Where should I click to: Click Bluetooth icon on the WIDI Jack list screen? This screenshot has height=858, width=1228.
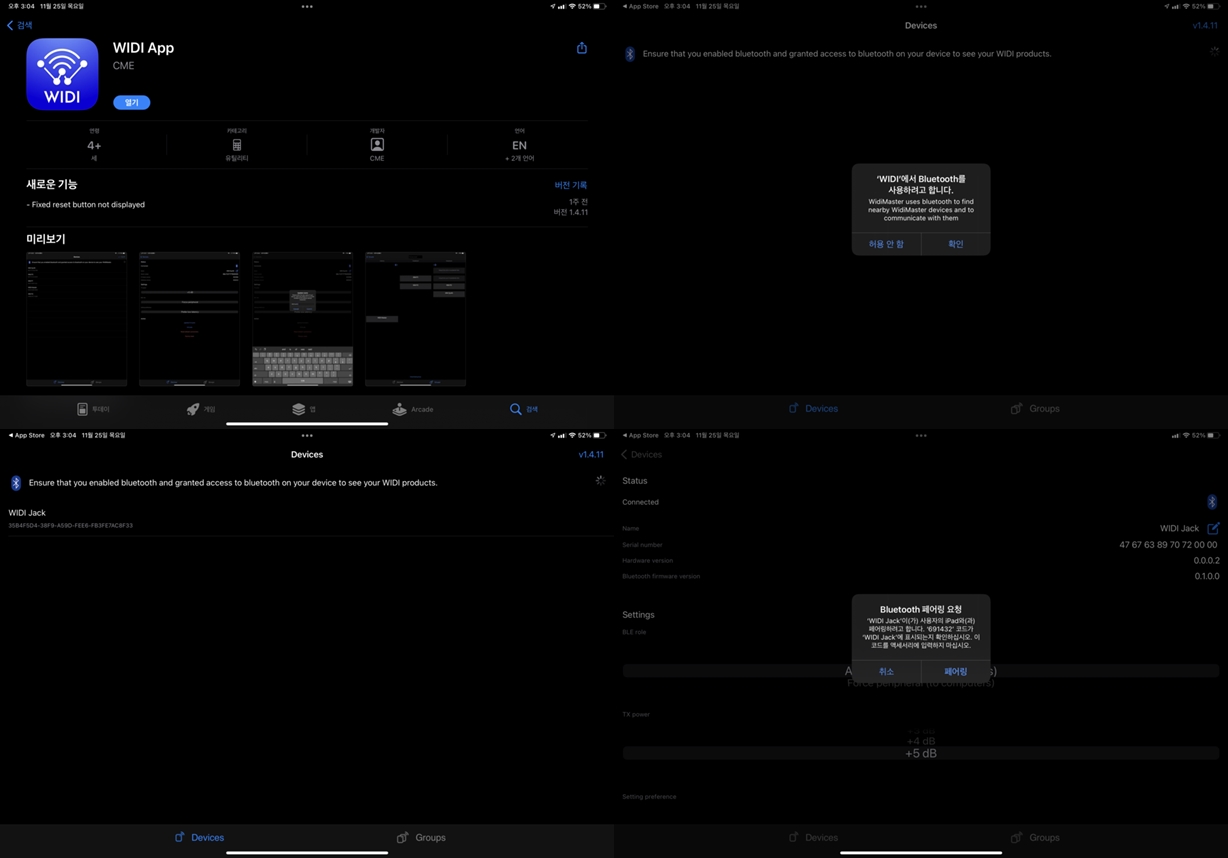(x=16, y=483)
